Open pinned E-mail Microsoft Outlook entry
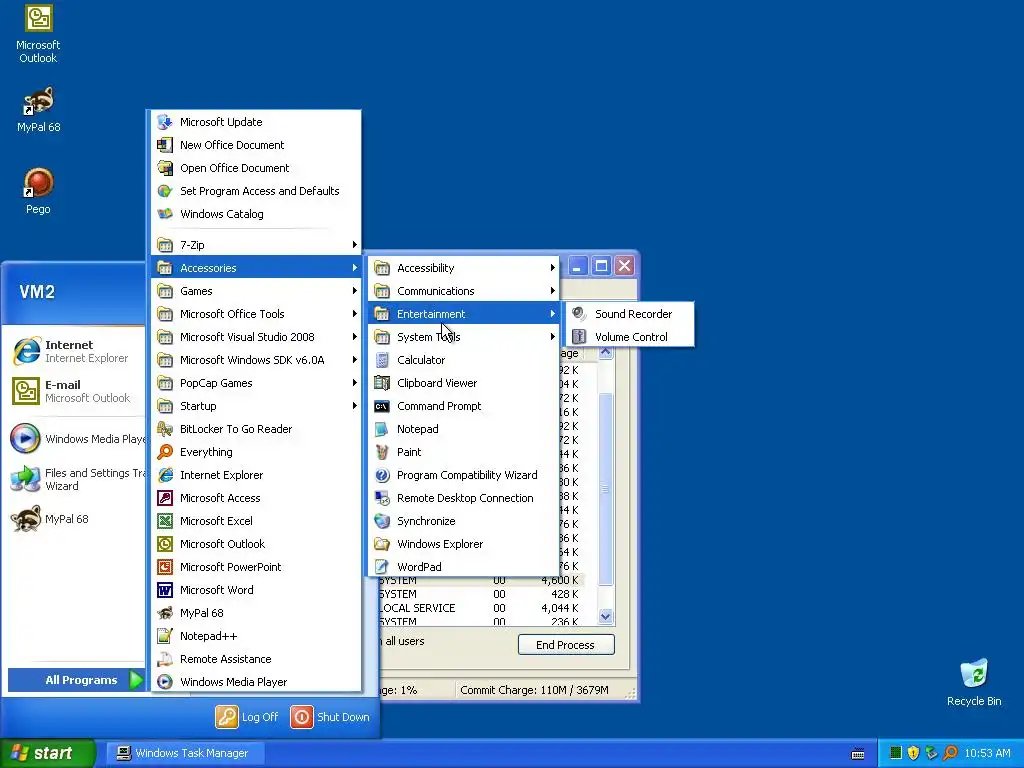 pyautogui.click(x=77, y=391)
